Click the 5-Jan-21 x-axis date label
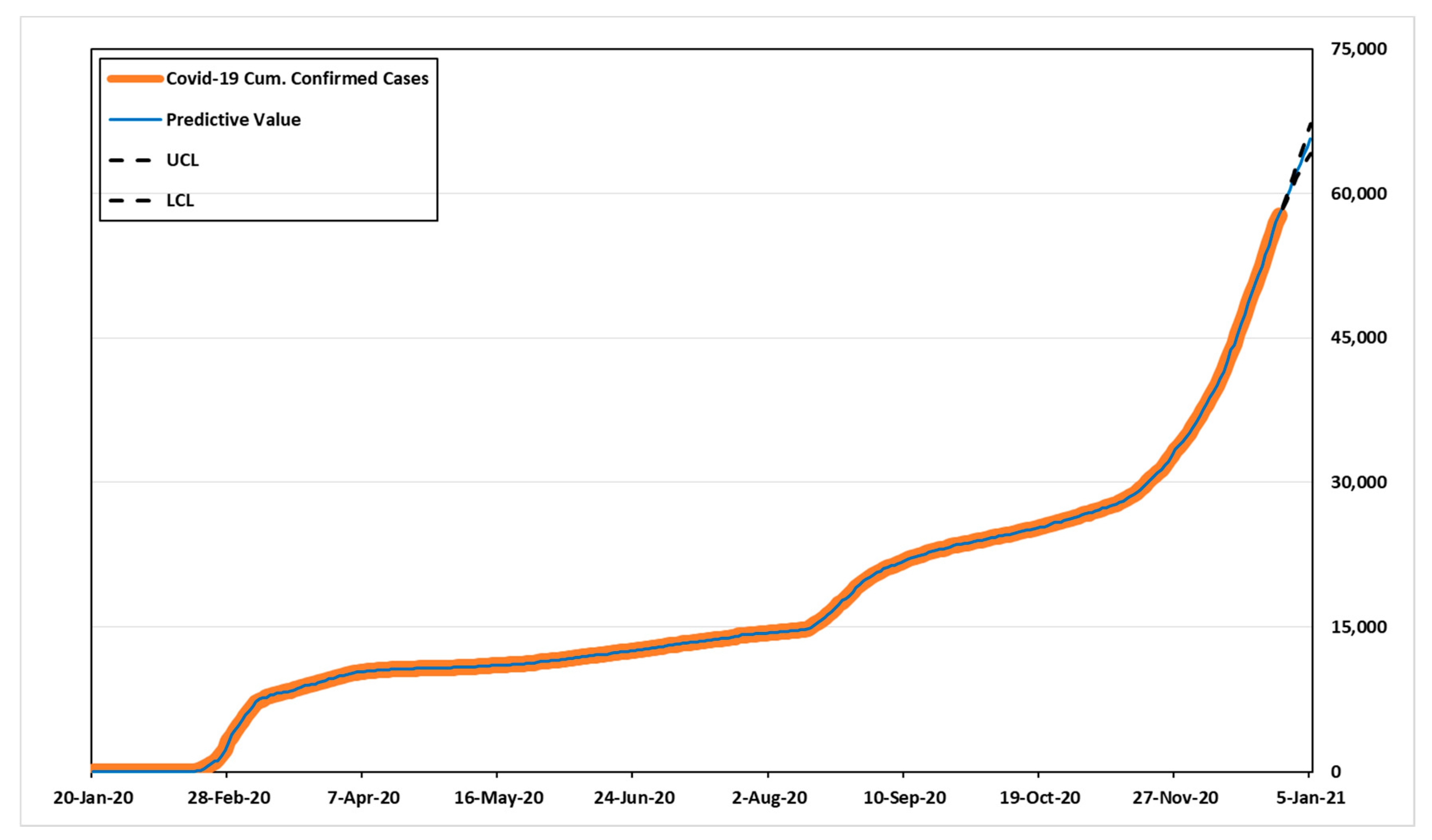 (x=1310, y=798)
